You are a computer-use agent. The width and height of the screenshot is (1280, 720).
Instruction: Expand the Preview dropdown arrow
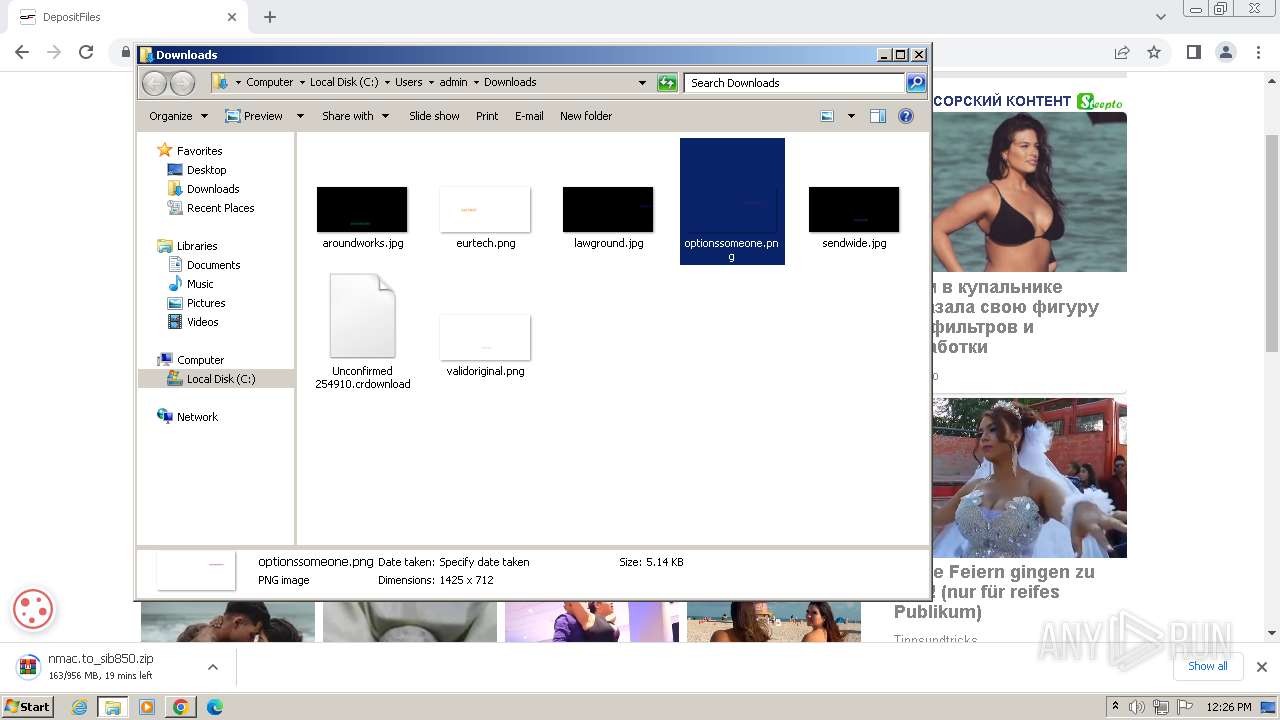point(300,116)
